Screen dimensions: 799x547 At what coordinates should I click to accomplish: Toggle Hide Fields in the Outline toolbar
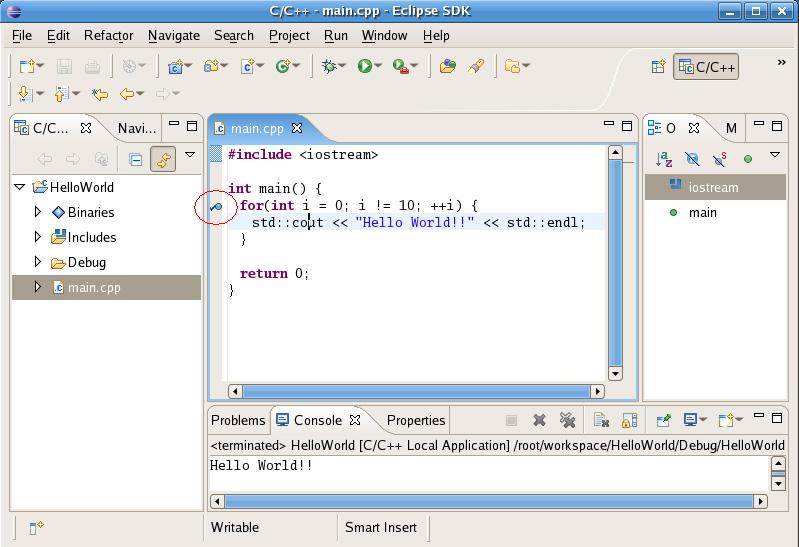click(x=692, y=159)
